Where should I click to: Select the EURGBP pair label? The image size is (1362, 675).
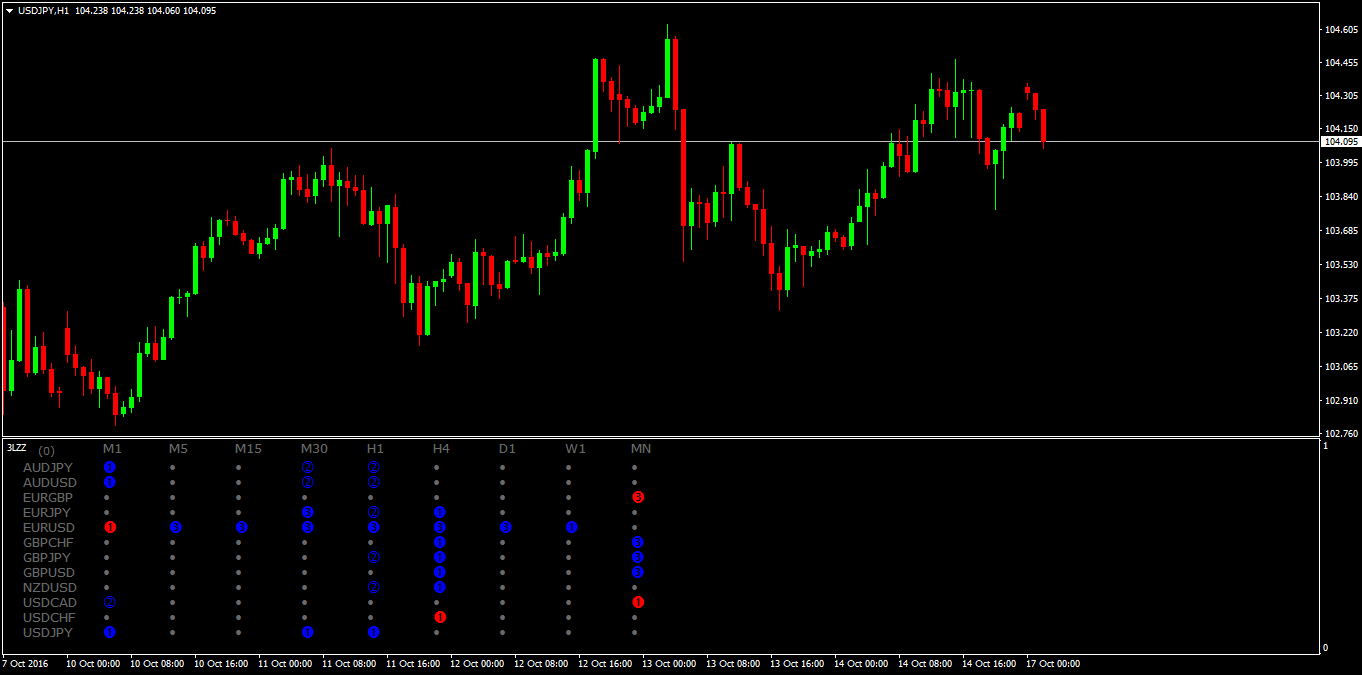(49, 497)
